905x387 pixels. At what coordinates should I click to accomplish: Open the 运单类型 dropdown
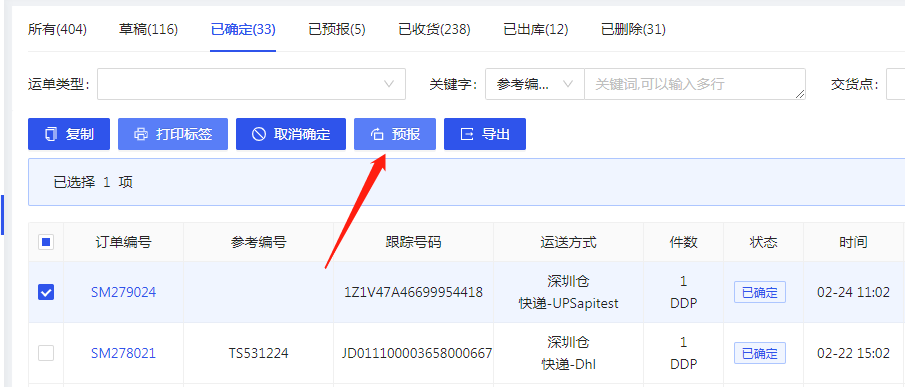click(251, 84)
